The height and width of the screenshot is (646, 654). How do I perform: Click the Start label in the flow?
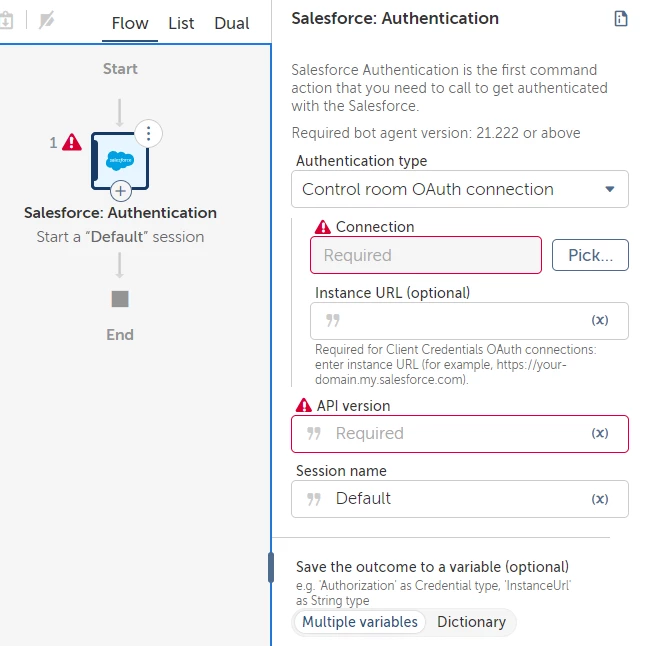coord(120,68)
